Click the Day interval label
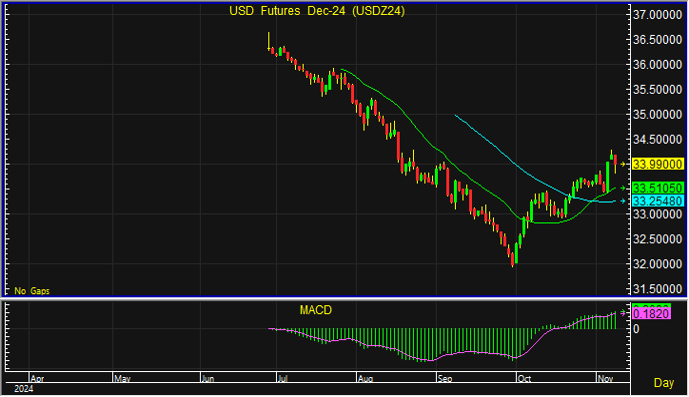 [x=664, y=382]
